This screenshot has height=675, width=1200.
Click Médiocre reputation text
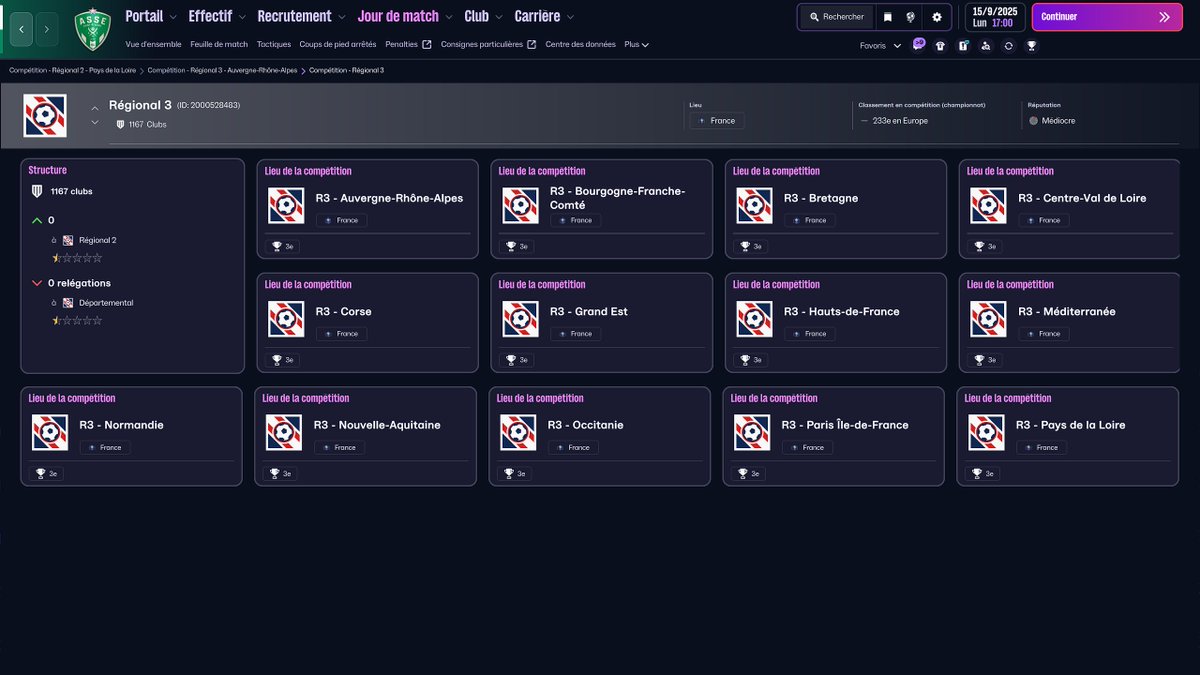tap(1057, 121)
